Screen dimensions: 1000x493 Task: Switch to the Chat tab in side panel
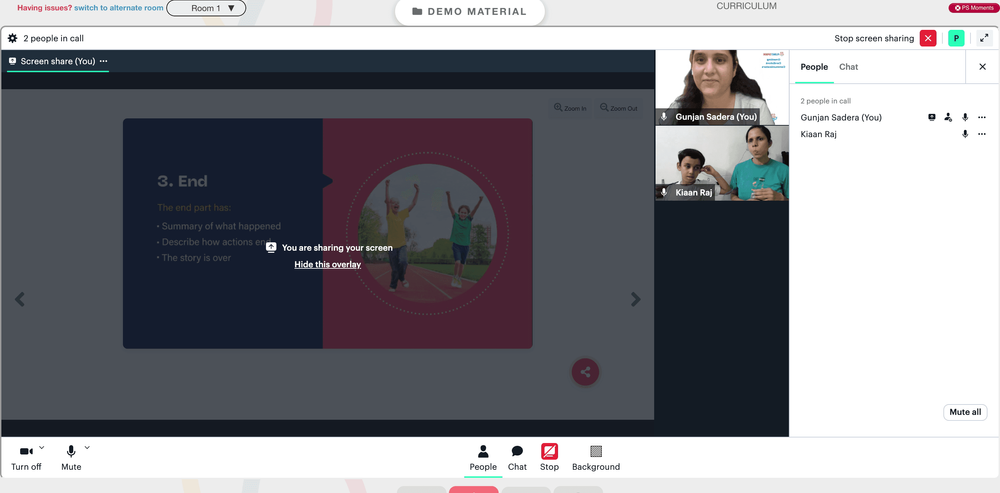(x=848, y=67)
